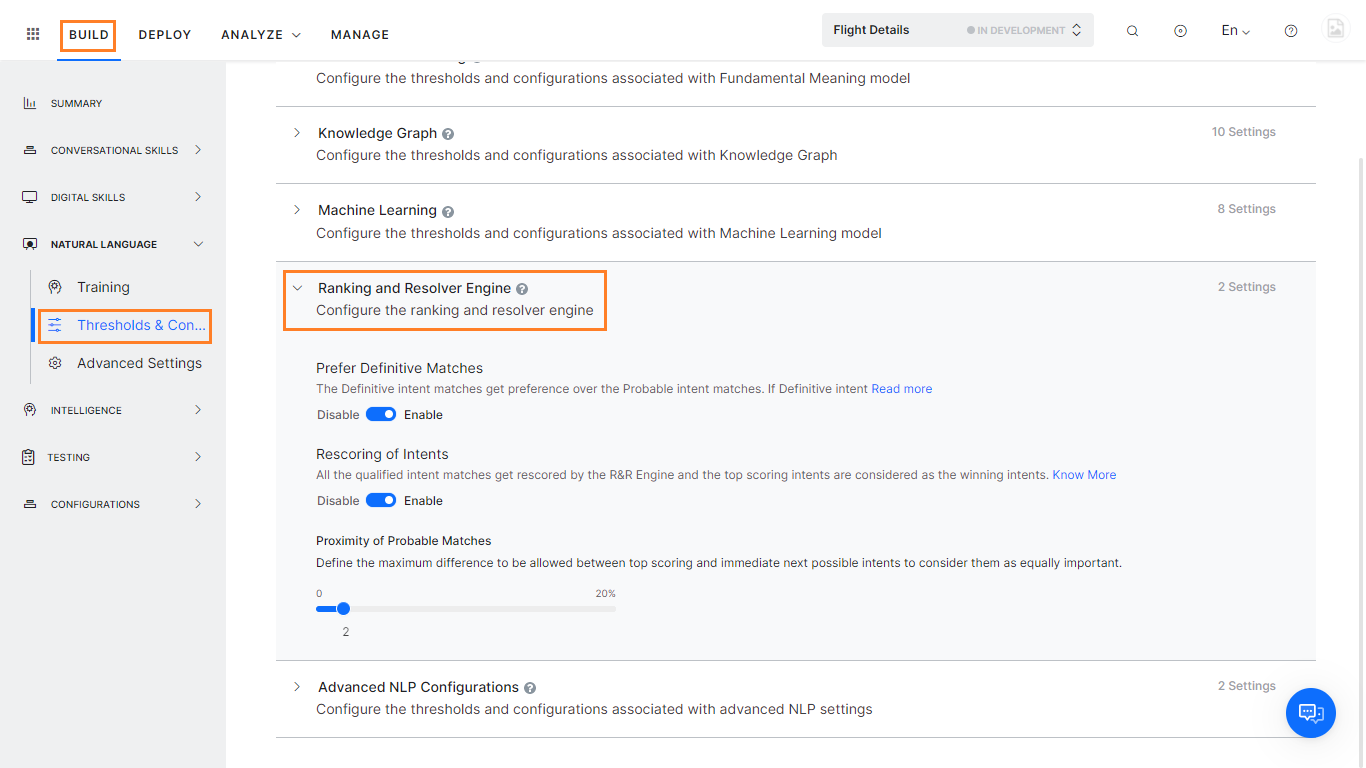
Task: Disable Prefer Definitive Matches
Action: (381, 414)
